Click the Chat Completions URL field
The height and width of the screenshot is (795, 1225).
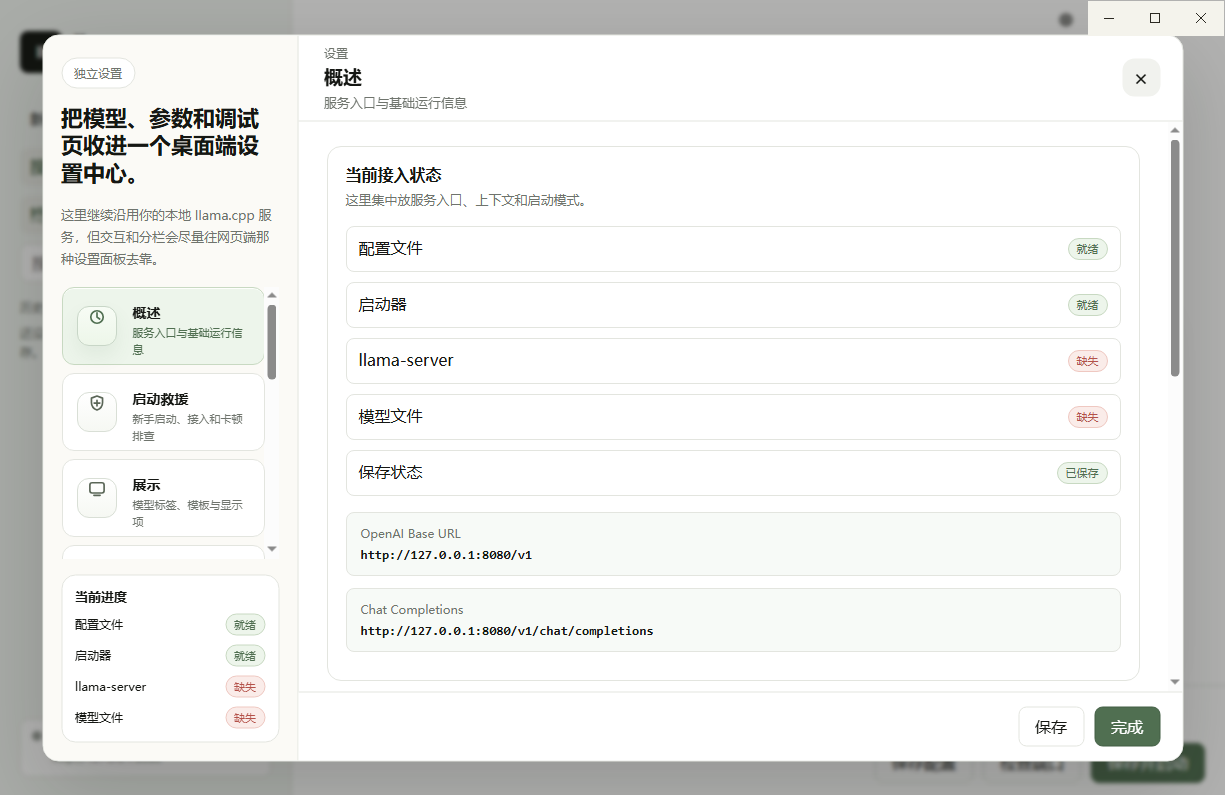tap(733, 620)
